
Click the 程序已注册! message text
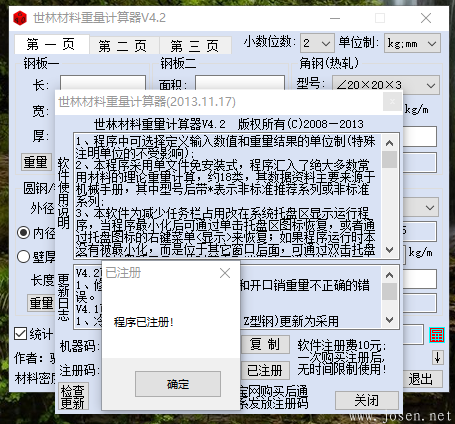pos(144,322)
